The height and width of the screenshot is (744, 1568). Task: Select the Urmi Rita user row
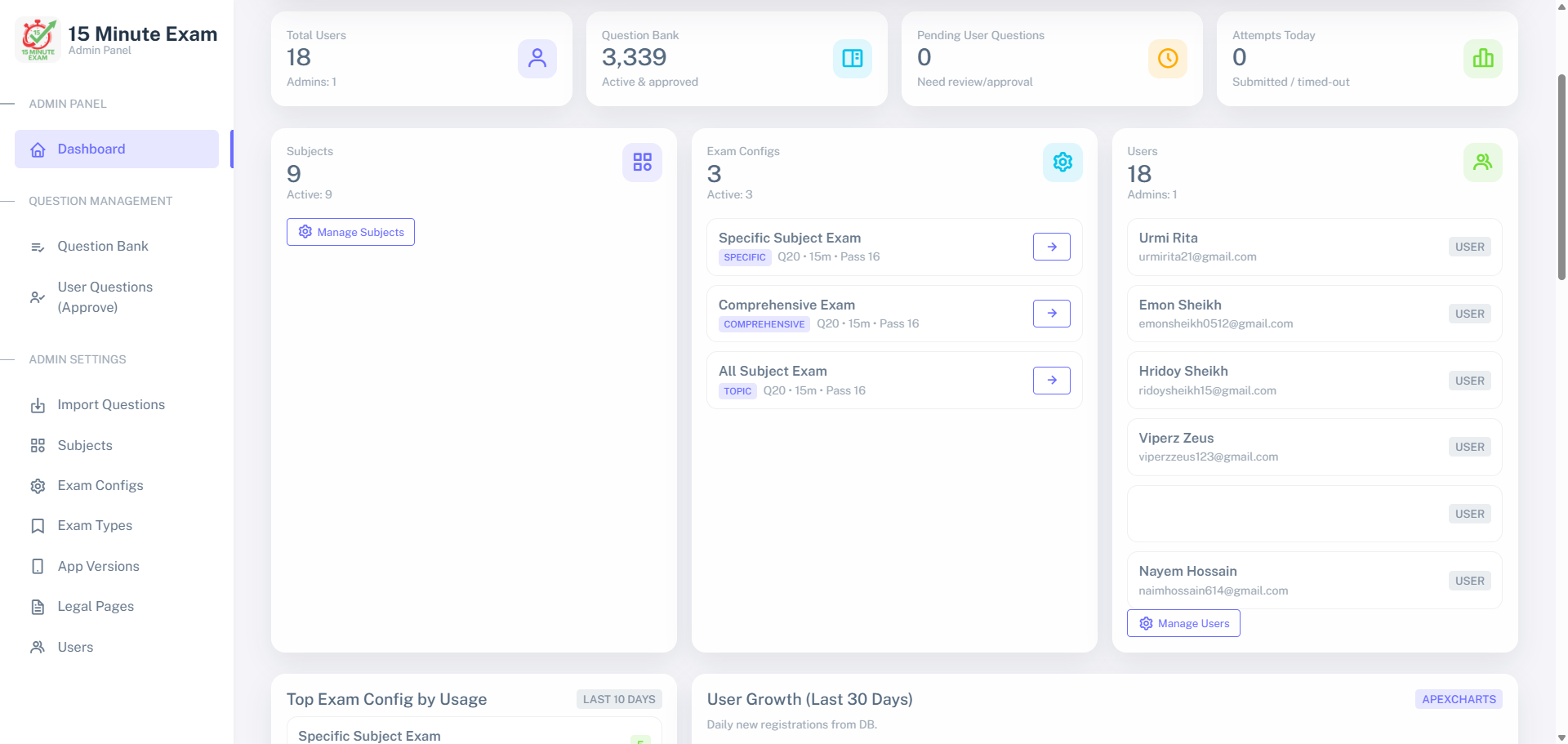[1314, 247]
